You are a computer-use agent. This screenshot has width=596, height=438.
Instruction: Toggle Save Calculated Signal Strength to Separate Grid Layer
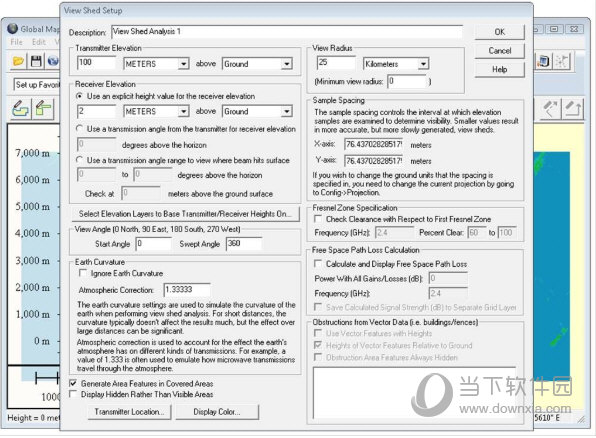coord(318,307)
